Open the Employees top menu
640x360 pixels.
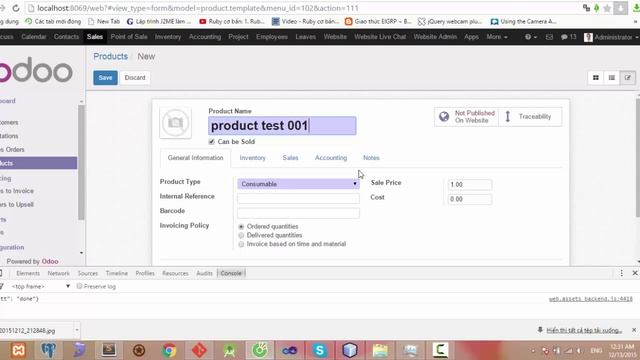[272, 37]
